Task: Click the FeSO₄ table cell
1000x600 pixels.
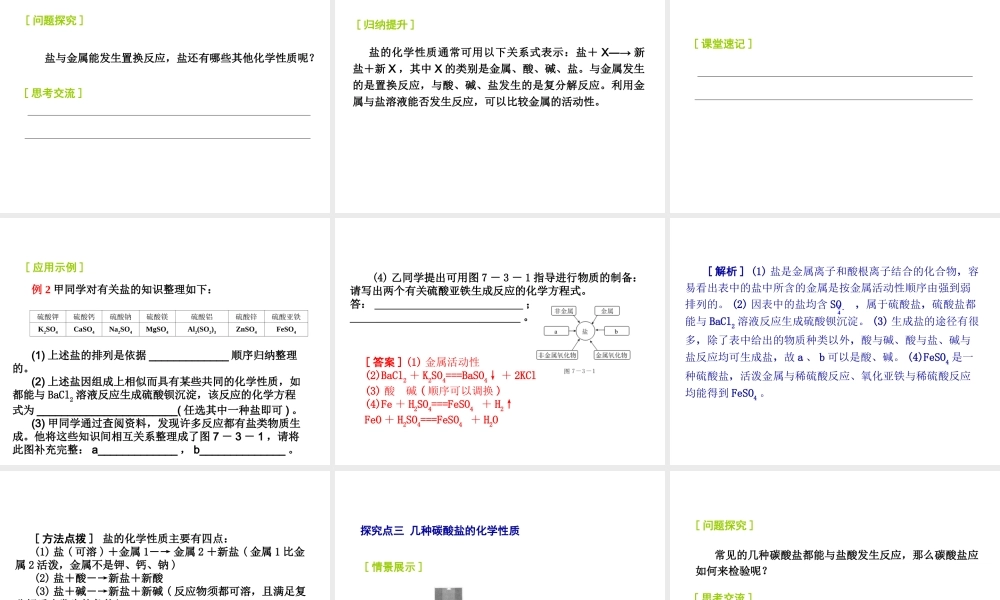Action: point(286,330)
